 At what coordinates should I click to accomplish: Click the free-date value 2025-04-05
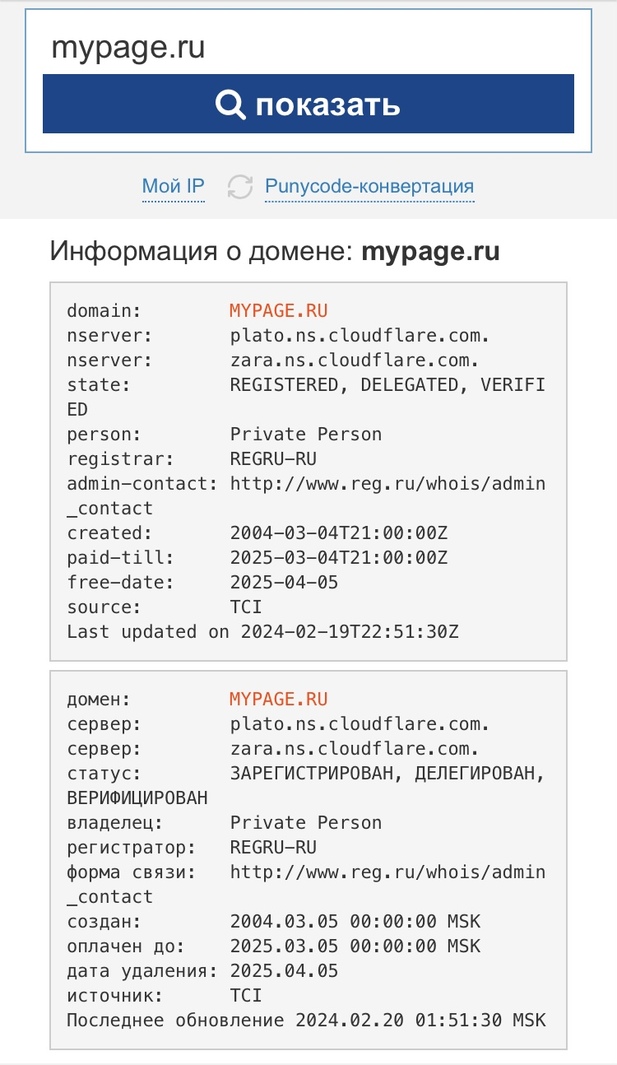(x=284, y=582)
